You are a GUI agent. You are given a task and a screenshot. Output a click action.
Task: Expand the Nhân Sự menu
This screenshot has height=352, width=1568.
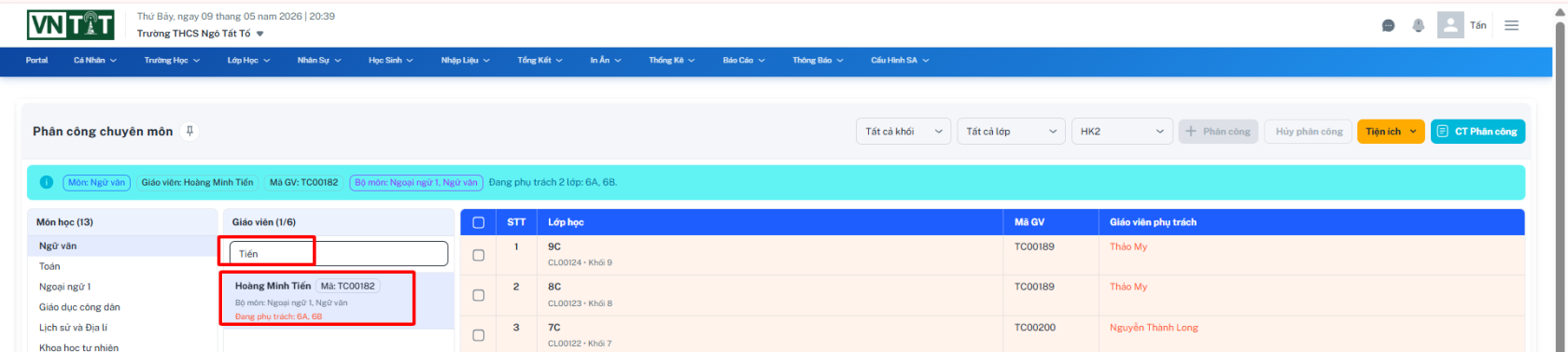point(319,61)
